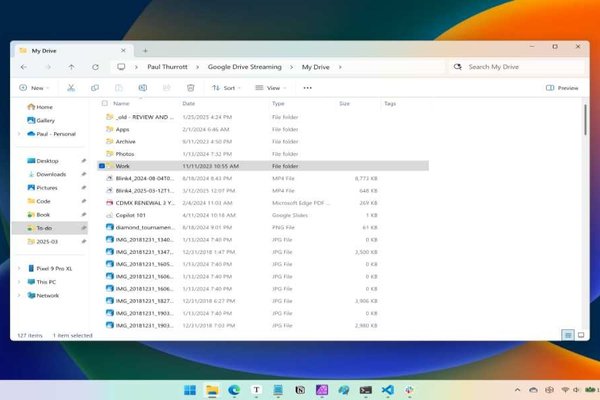600x400 pixels.
Task: Select the _old - REVIEW AND folder
Action: coord(263,117)
